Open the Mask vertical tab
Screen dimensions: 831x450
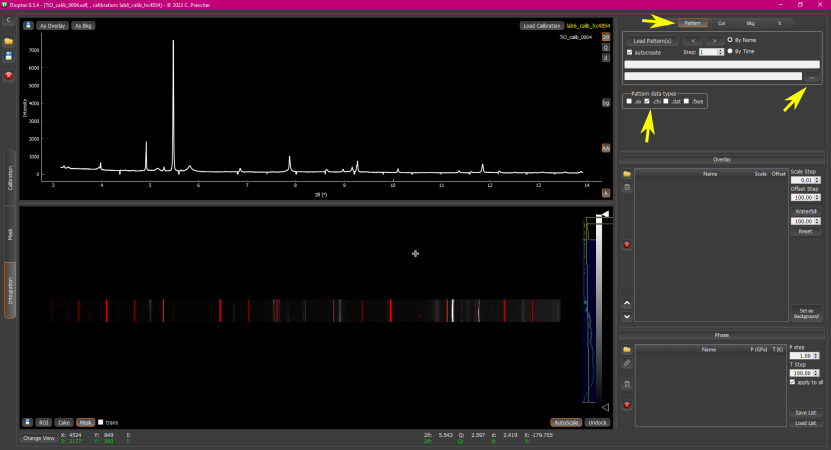[x=10, y=234]
